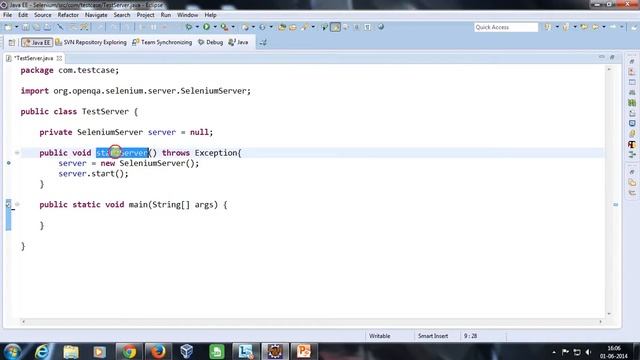This screenshot has height=360, width=640.
Task: Open the Run launch dropdown arrow
Action: (x=215, y=27)
